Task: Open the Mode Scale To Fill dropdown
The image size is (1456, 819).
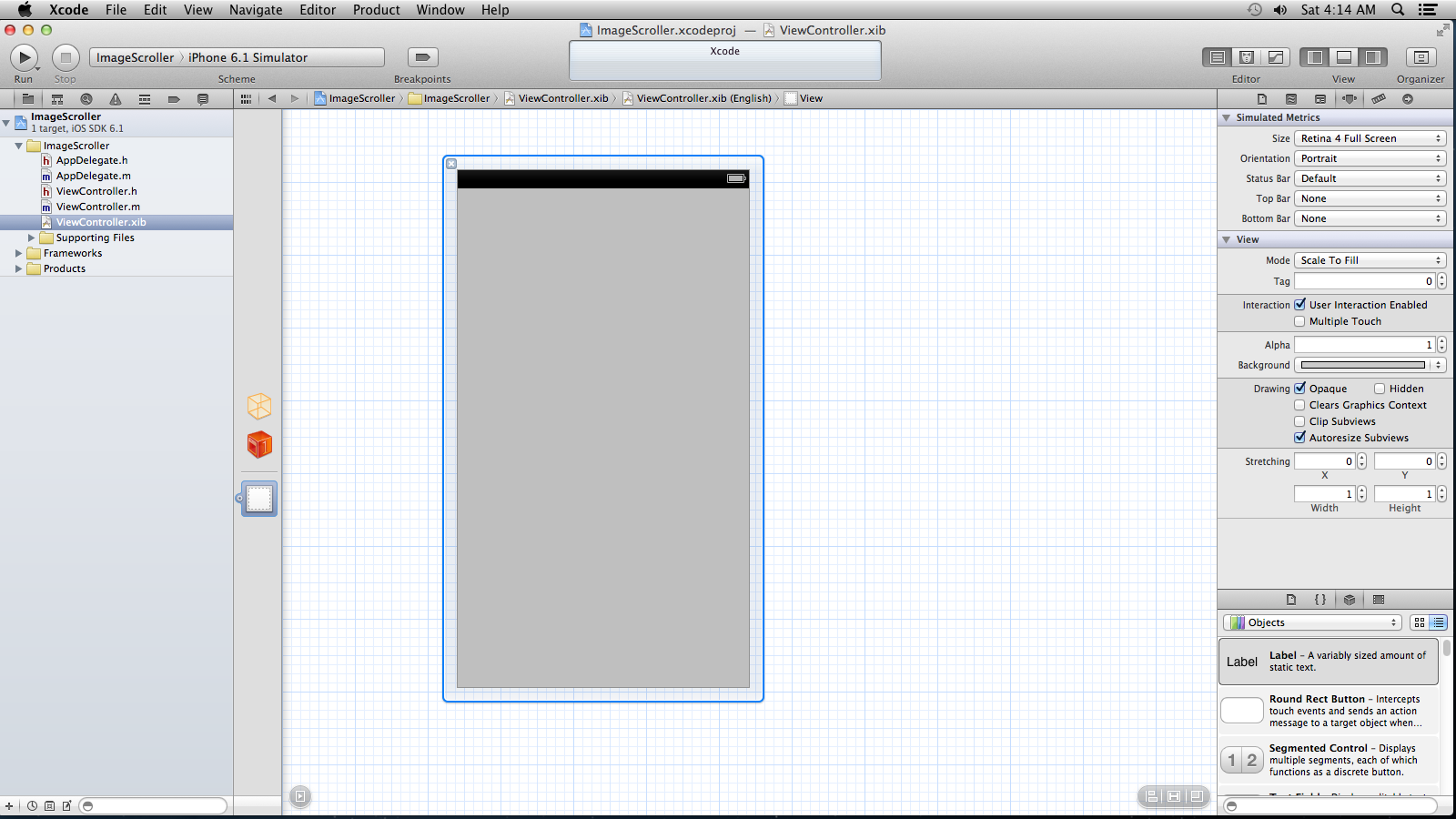Action: (x=1370, y=260)
